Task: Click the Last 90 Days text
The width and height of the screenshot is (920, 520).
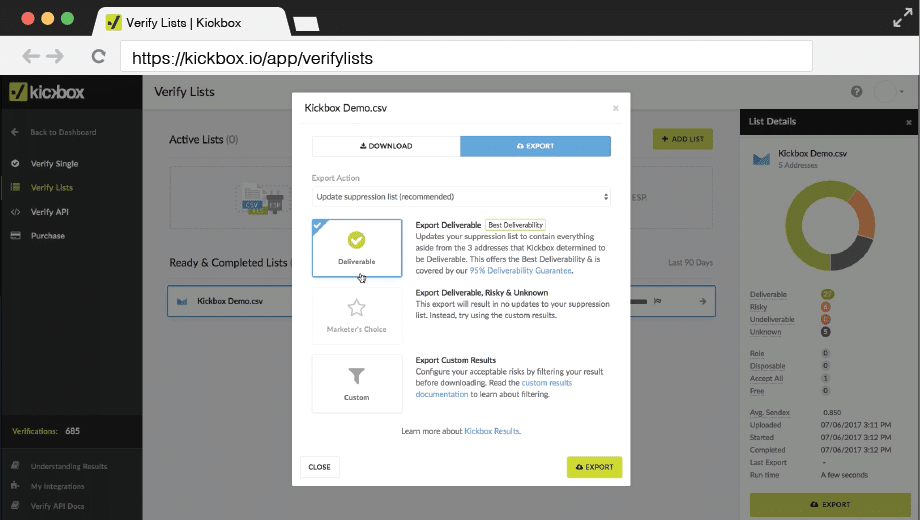Action: [x=690, y=262]
